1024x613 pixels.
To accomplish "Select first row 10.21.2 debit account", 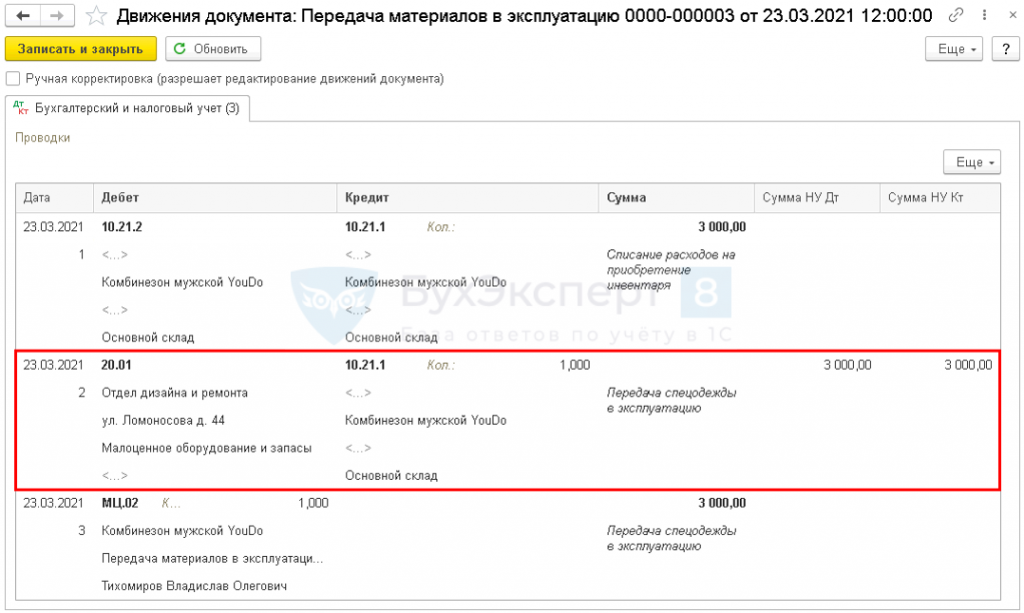I will [x=121, y=227].
